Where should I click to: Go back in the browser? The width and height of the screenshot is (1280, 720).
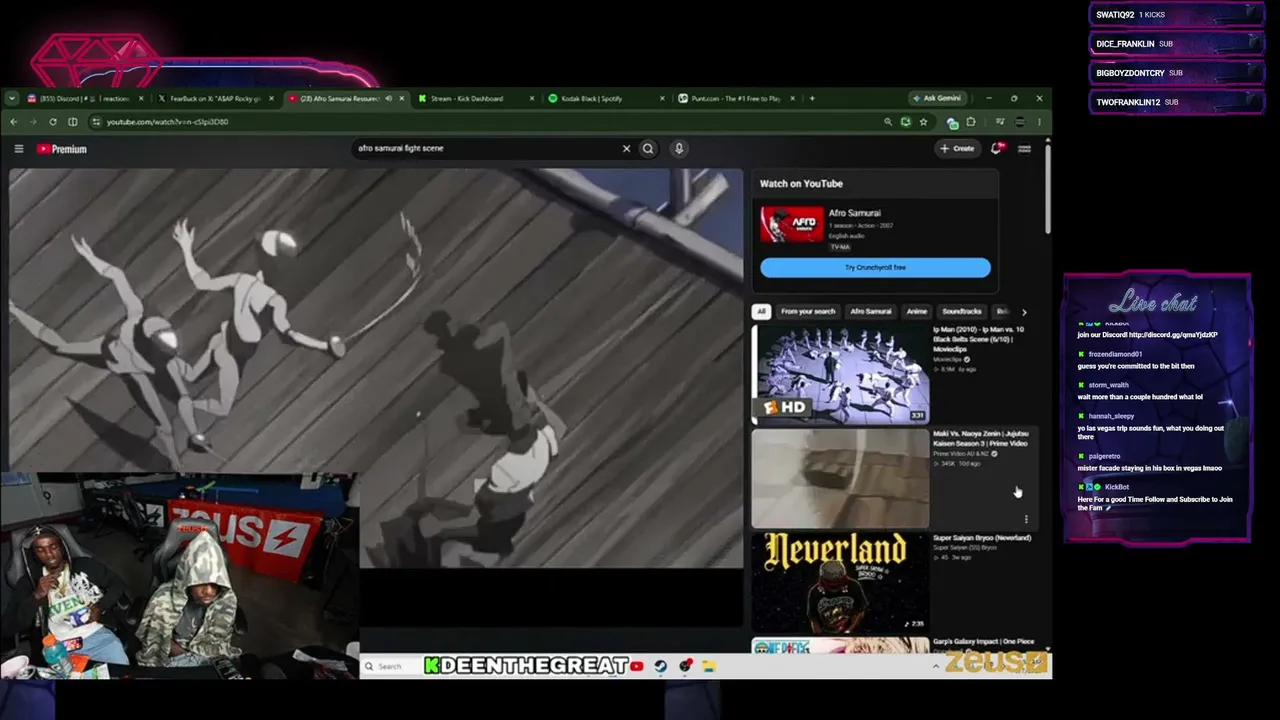coord(13,122)
